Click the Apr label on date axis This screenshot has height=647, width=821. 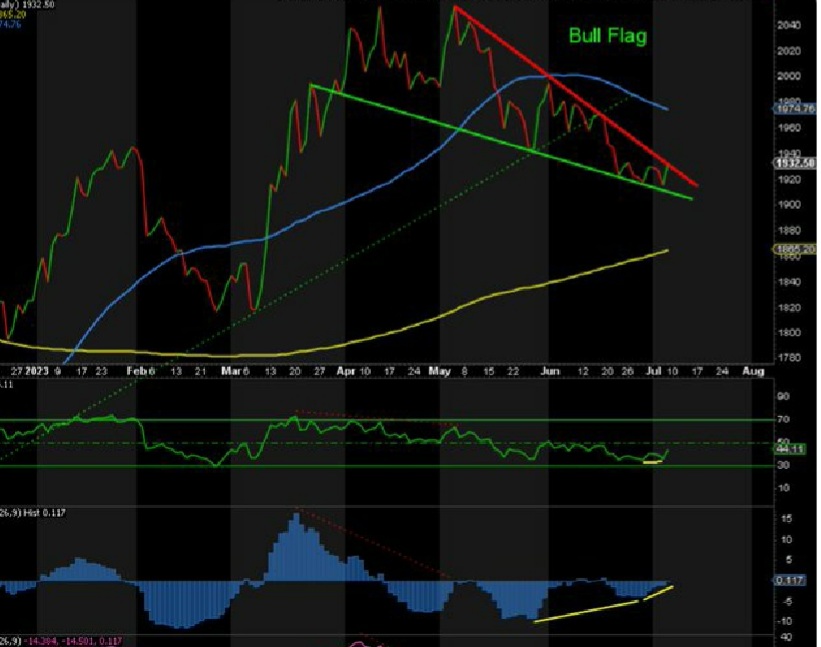[345, 371]
